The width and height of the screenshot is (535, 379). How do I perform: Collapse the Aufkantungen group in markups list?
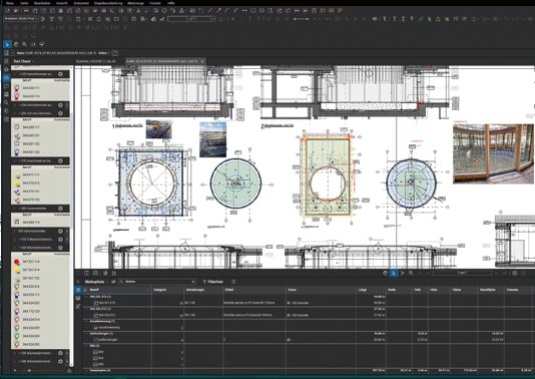(x=86, y=334)
